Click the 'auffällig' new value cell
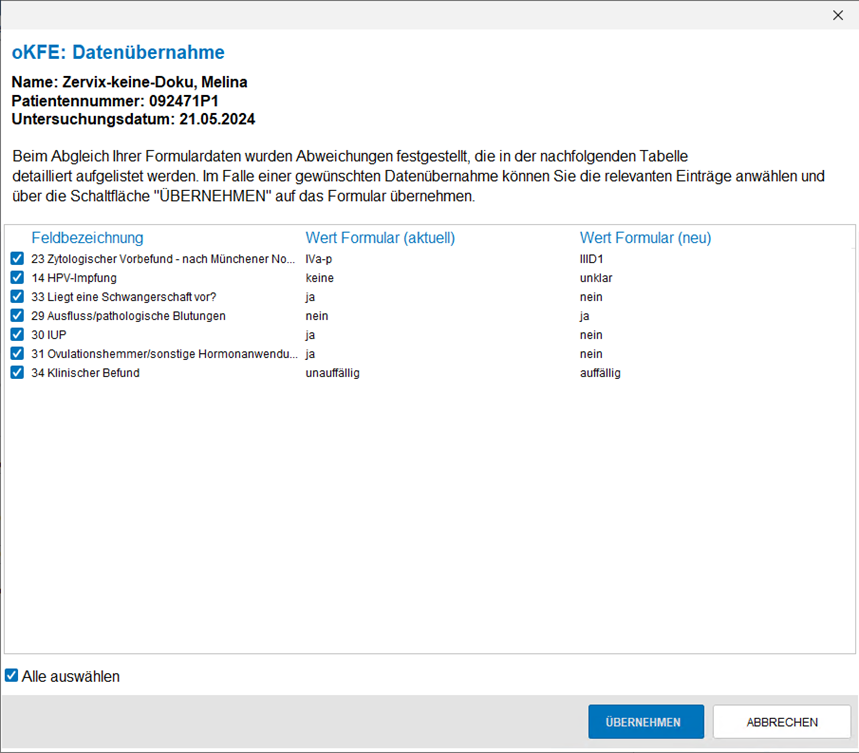Screen dimensions: 859x753 [600, 373]
